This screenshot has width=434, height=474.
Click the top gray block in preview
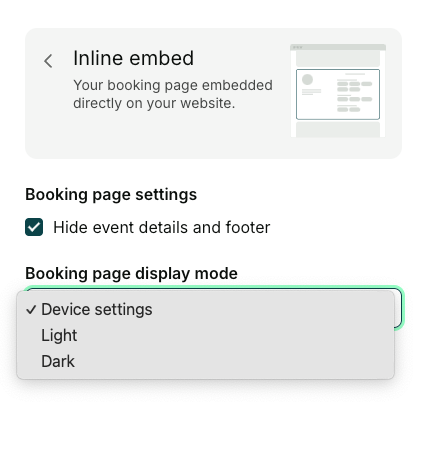(x=338, y=58)
